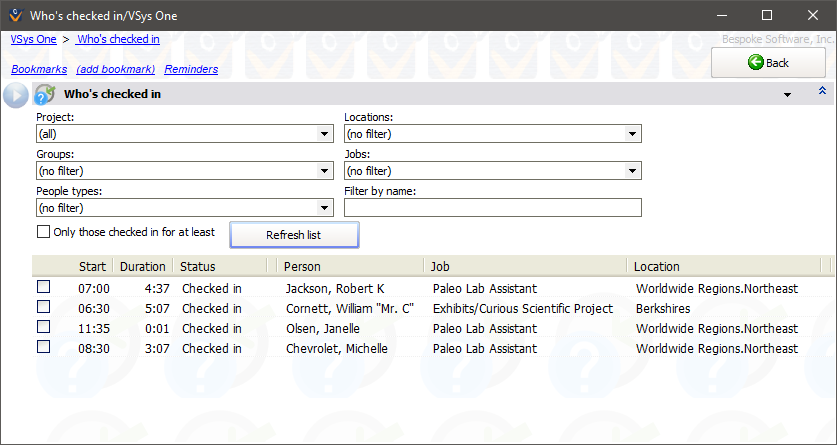Click the round blue play arrow icon
The image size is (837, 445).
coord(16,95)
